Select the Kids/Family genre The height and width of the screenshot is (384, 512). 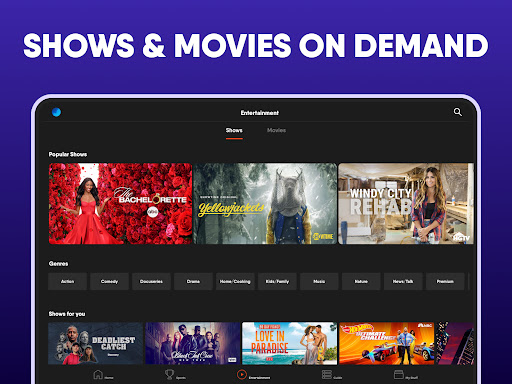277,281
